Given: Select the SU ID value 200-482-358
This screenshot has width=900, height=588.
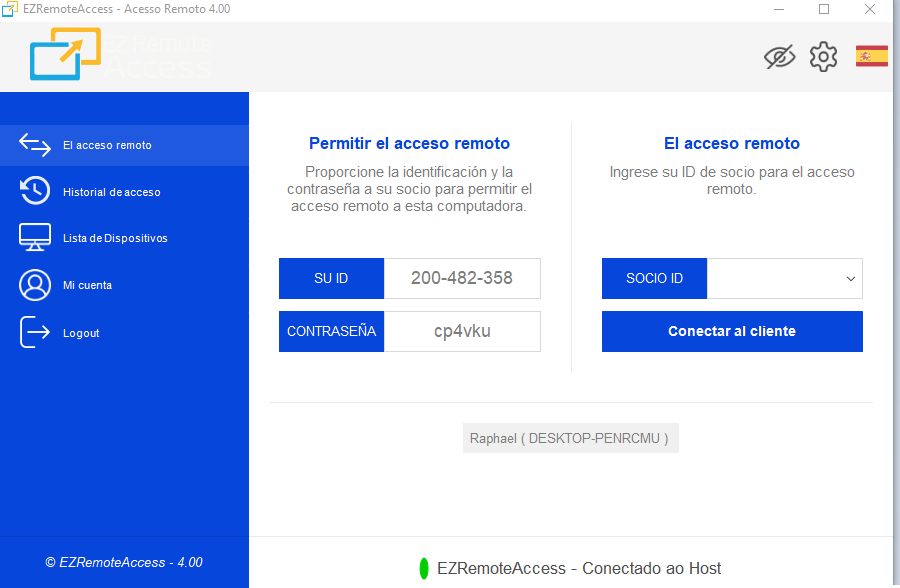Looking at the screenshot, I should point(462,278).
